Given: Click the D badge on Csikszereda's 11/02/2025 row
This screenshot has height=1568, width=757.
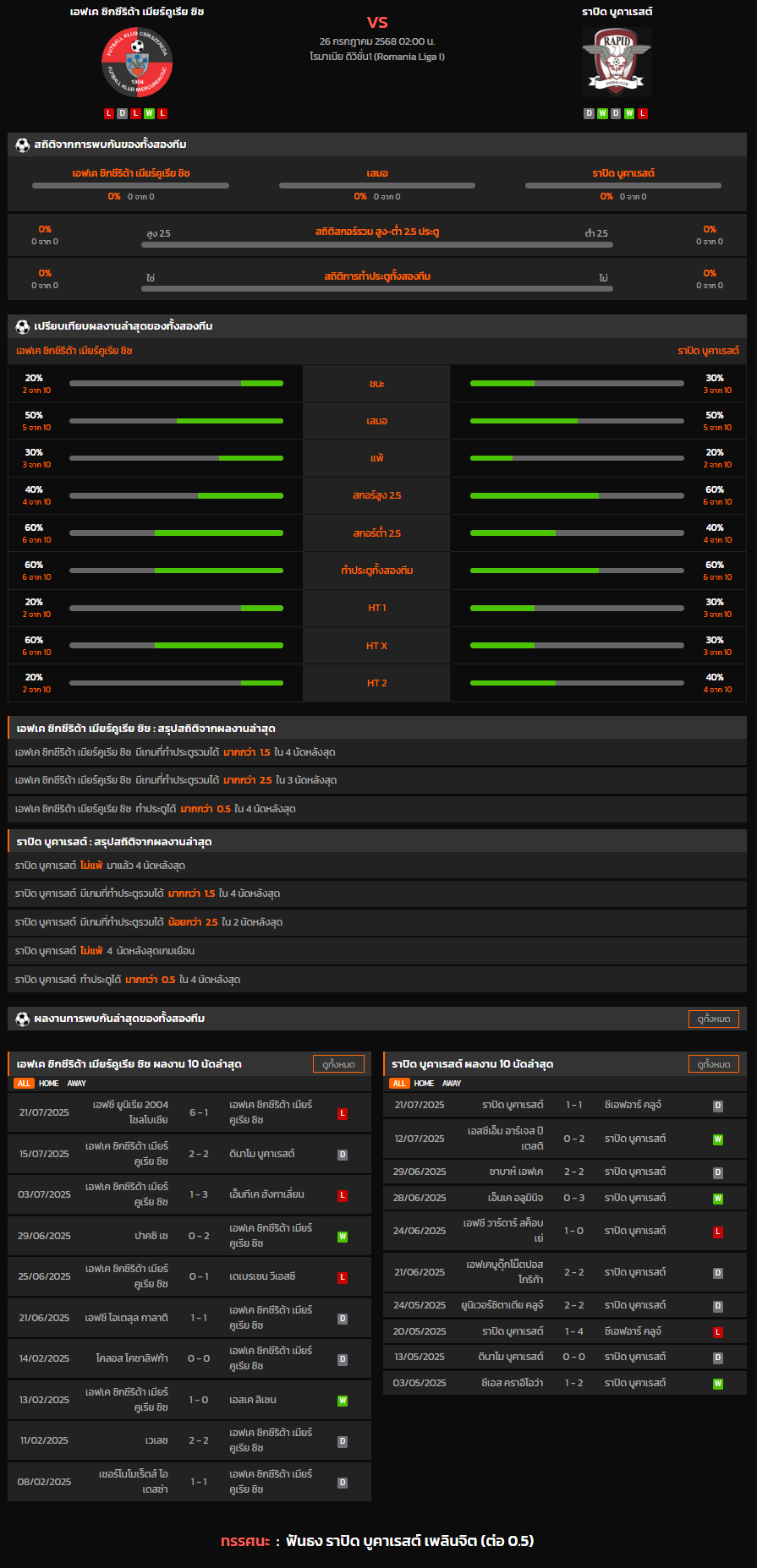Looking at the screenshot, I should pyautogui.click(x=343, y=1441).
